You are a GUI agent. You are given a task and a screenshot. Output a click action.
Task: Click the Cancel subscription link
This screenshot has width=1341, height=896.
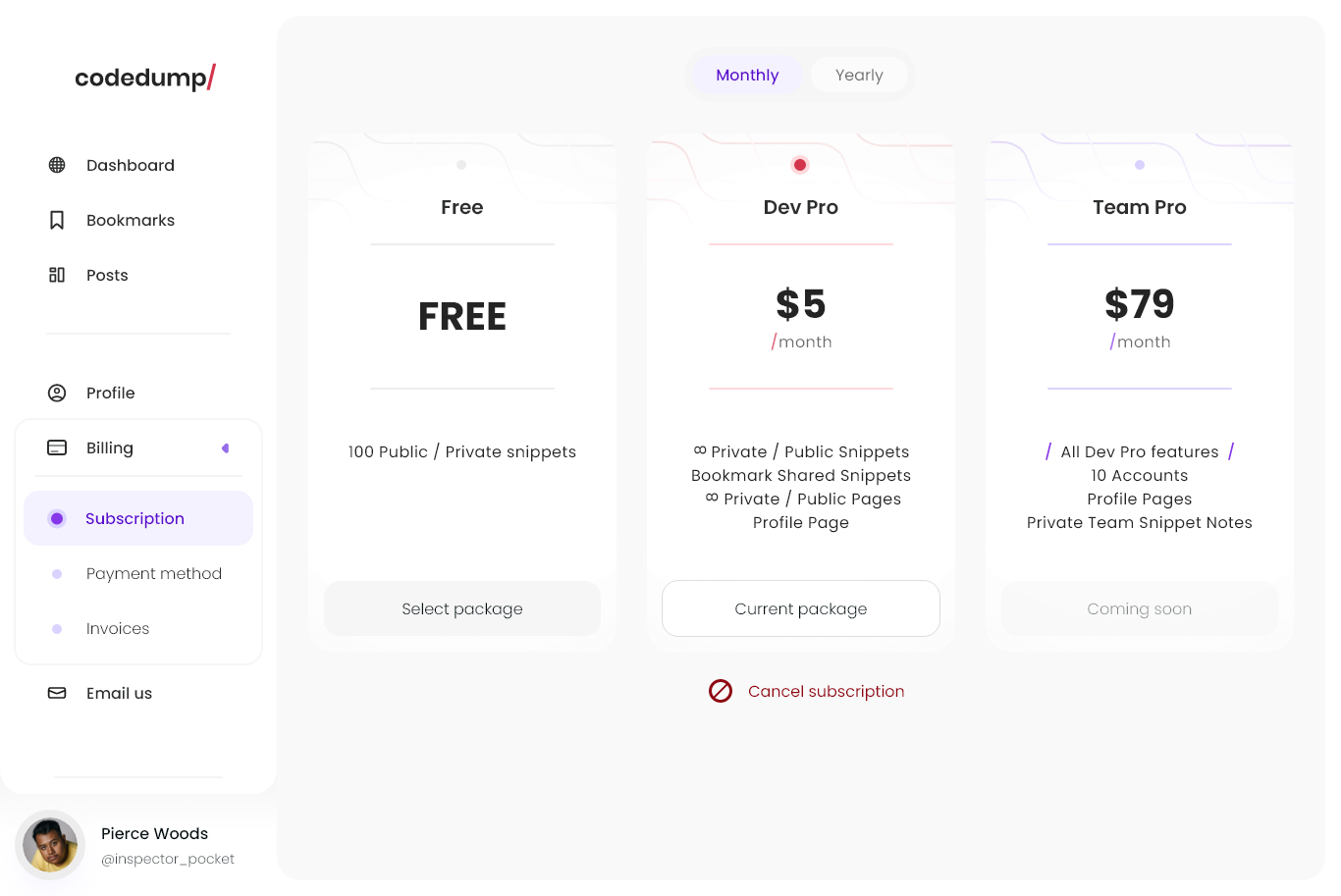827,691
